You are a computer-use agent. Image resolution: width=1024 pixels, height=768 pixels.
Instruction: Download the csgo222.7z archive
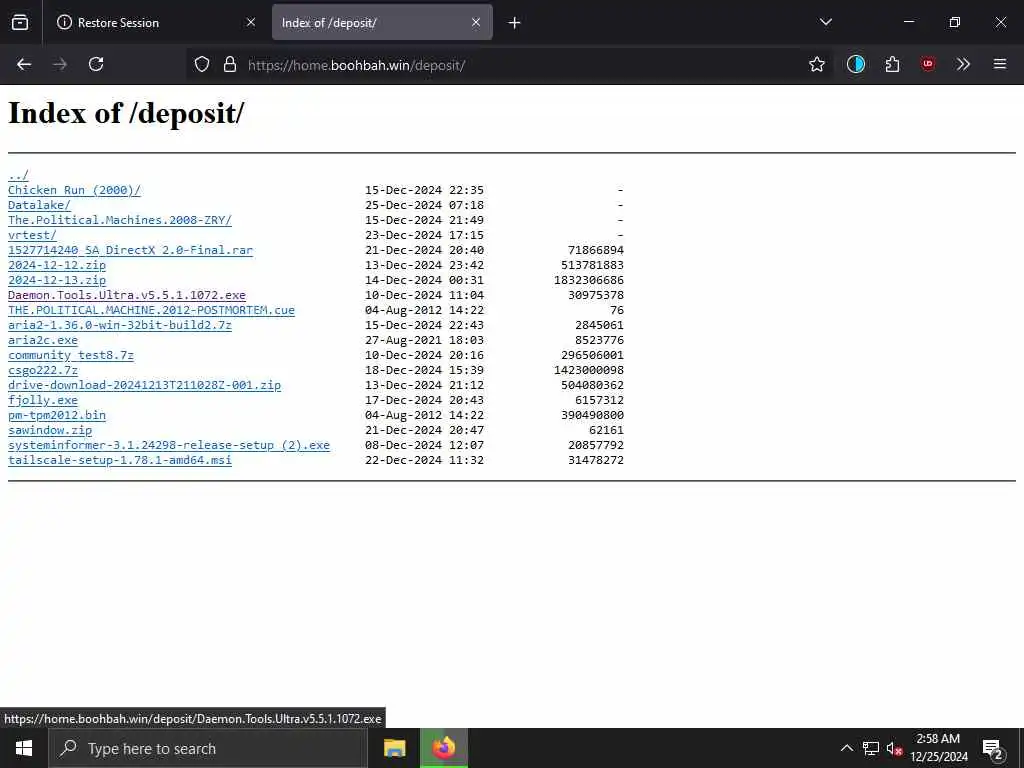(42, 370)
